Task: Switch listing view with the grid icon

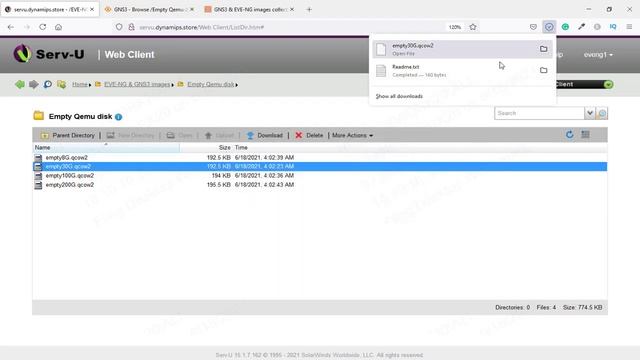Action: point(585,135)
